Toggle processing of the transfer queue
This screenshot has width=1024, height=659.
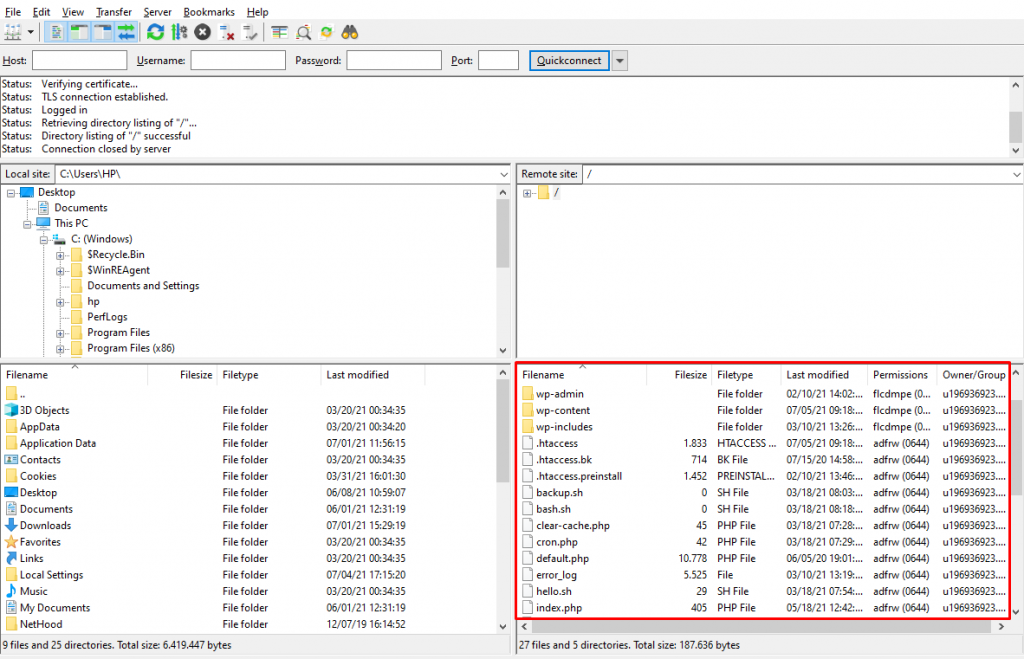(x=177, y=31)
